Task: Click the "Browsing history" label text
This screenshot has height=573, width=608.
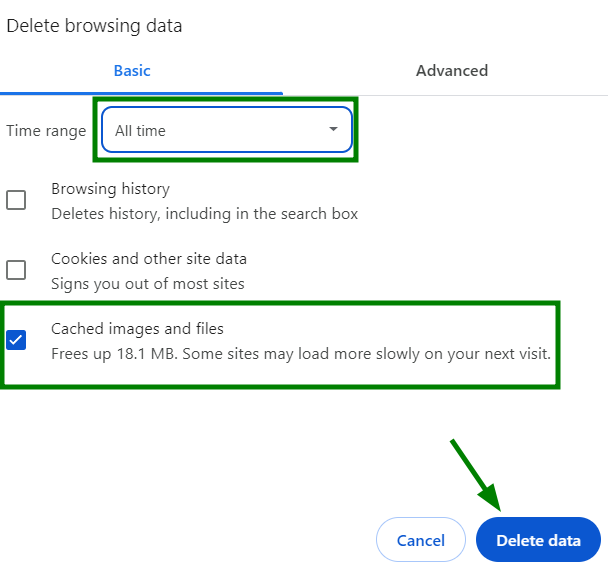Action: tap(111, 189)
